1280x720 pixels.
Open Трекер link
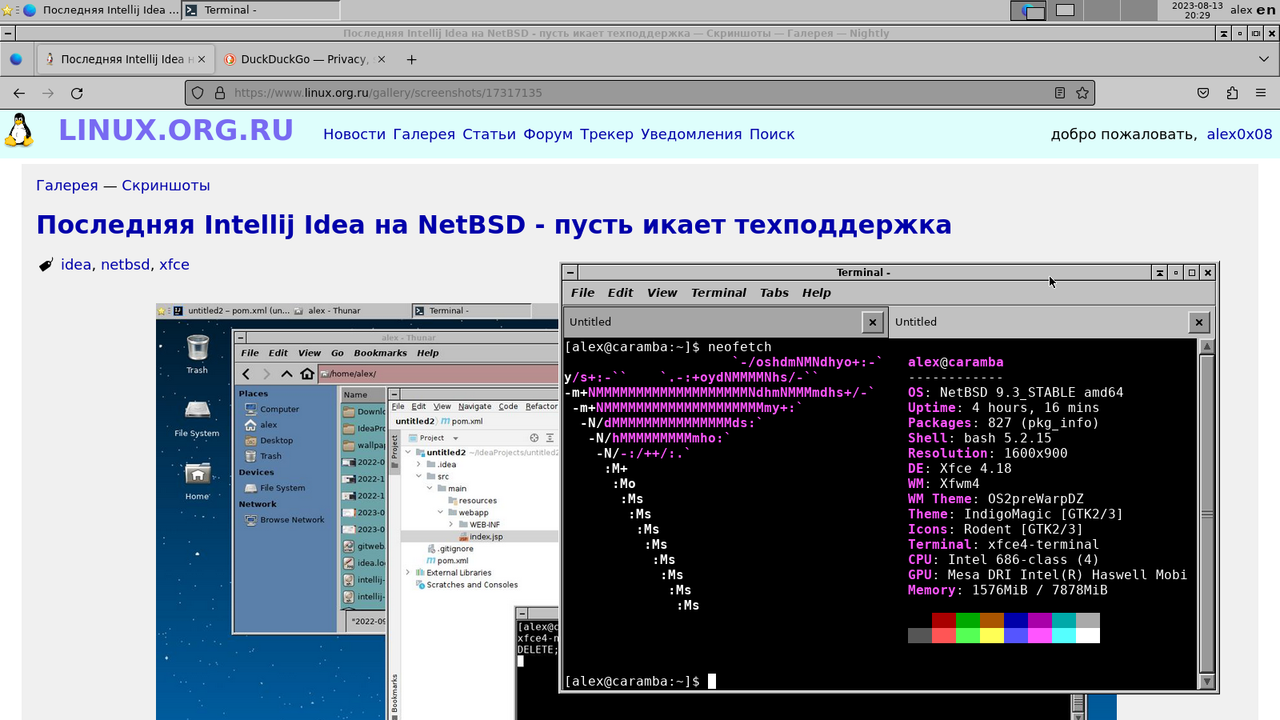[607, 134]
